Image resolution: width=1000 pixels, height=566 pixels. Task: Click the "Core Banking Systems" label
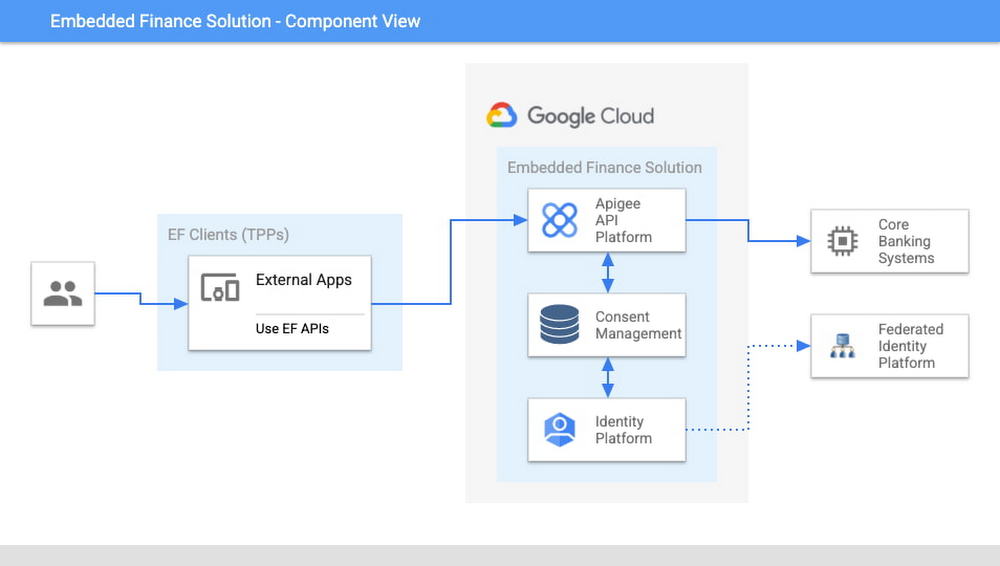pyautogui.click(x=905, y=241)
